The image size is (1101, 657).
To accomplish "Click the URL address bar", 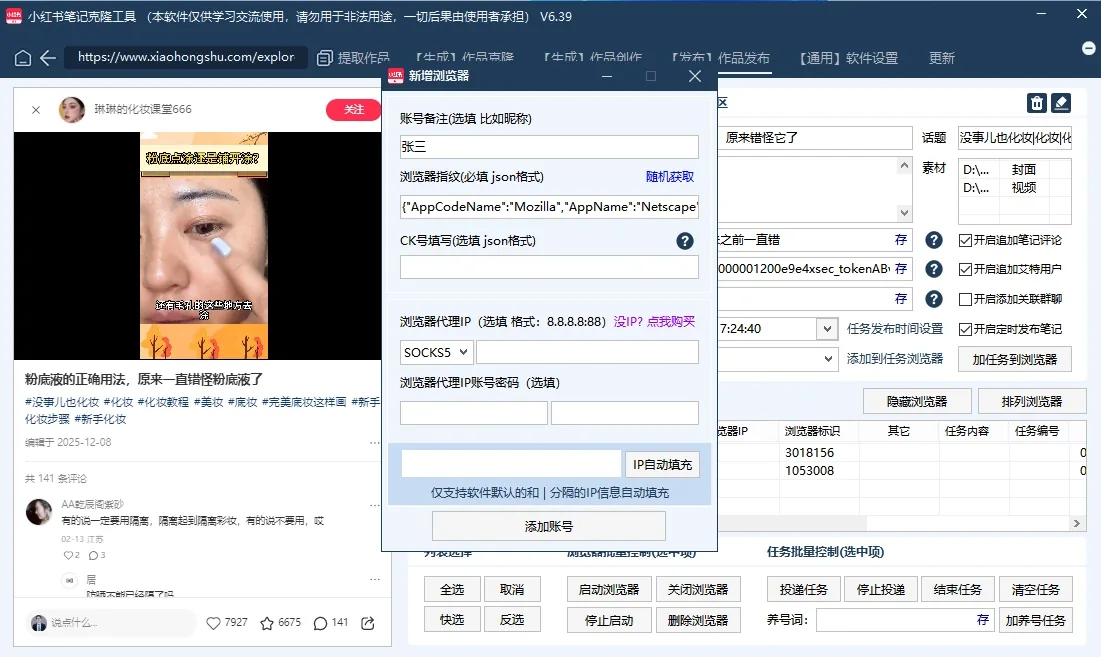I will pos(185,57).
